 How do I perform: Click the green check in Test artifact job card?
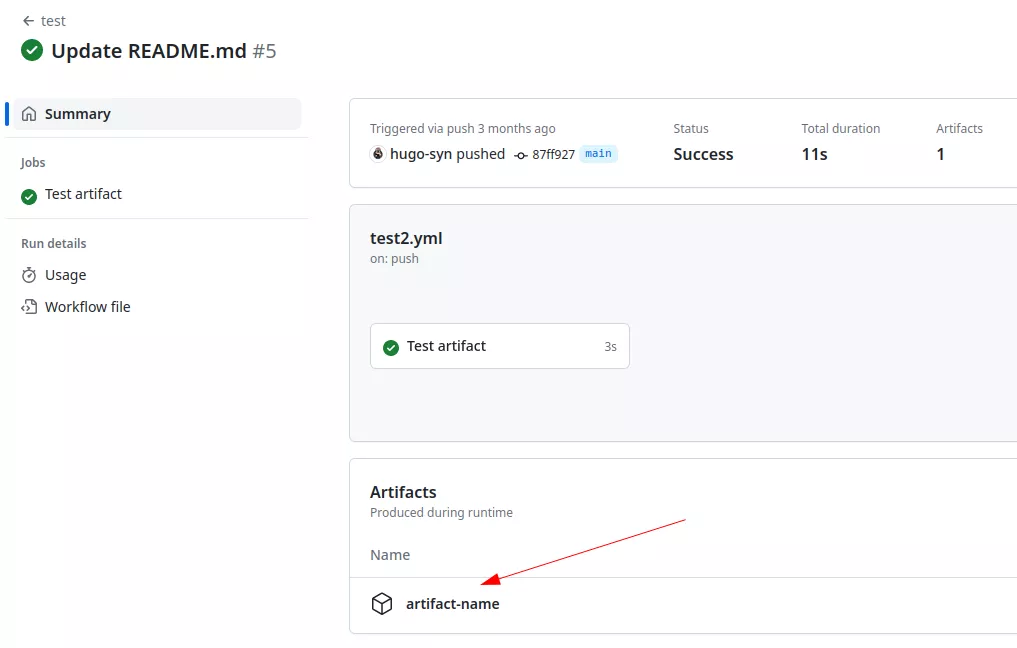tap(391, 347)
